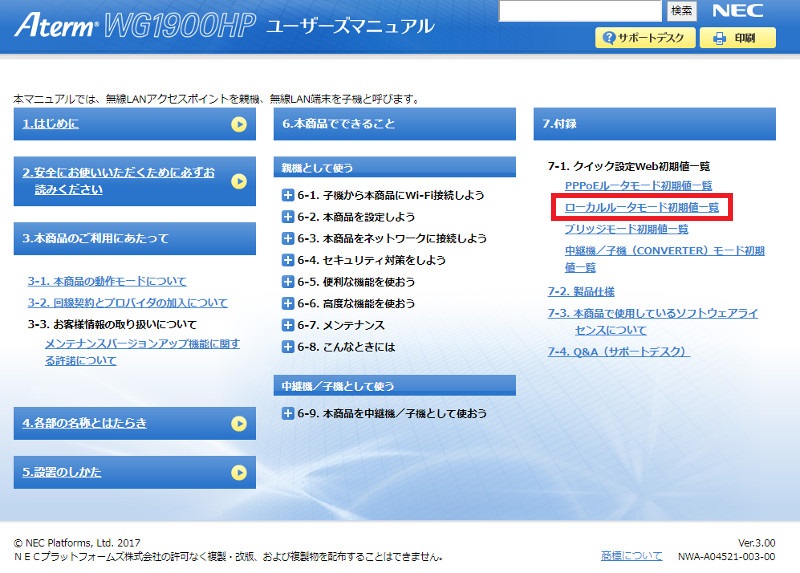Open 7-4. Q&A(サポートデスク) link
800x573 pixels.
(619, 352)
